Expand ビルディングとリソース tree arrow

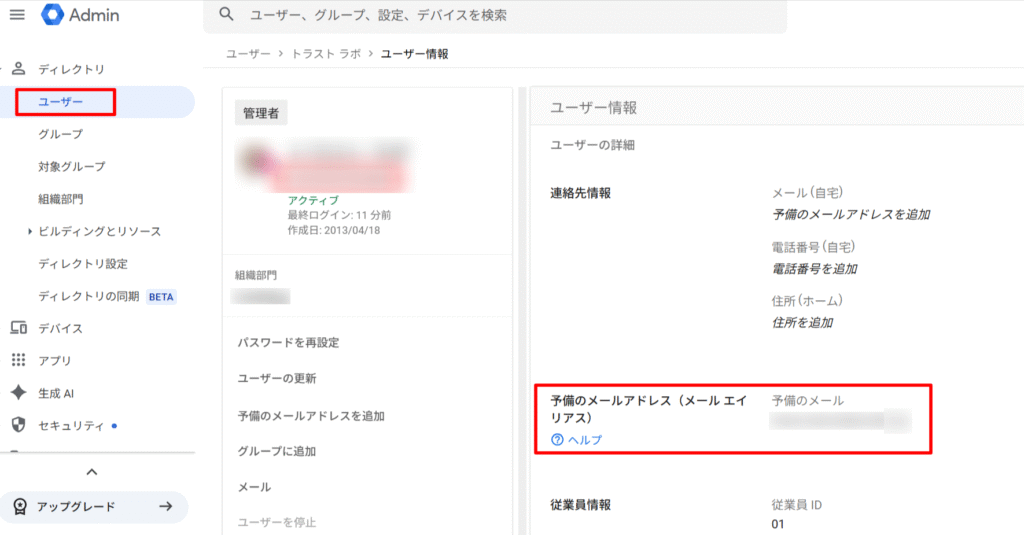(x=30, y=232)
